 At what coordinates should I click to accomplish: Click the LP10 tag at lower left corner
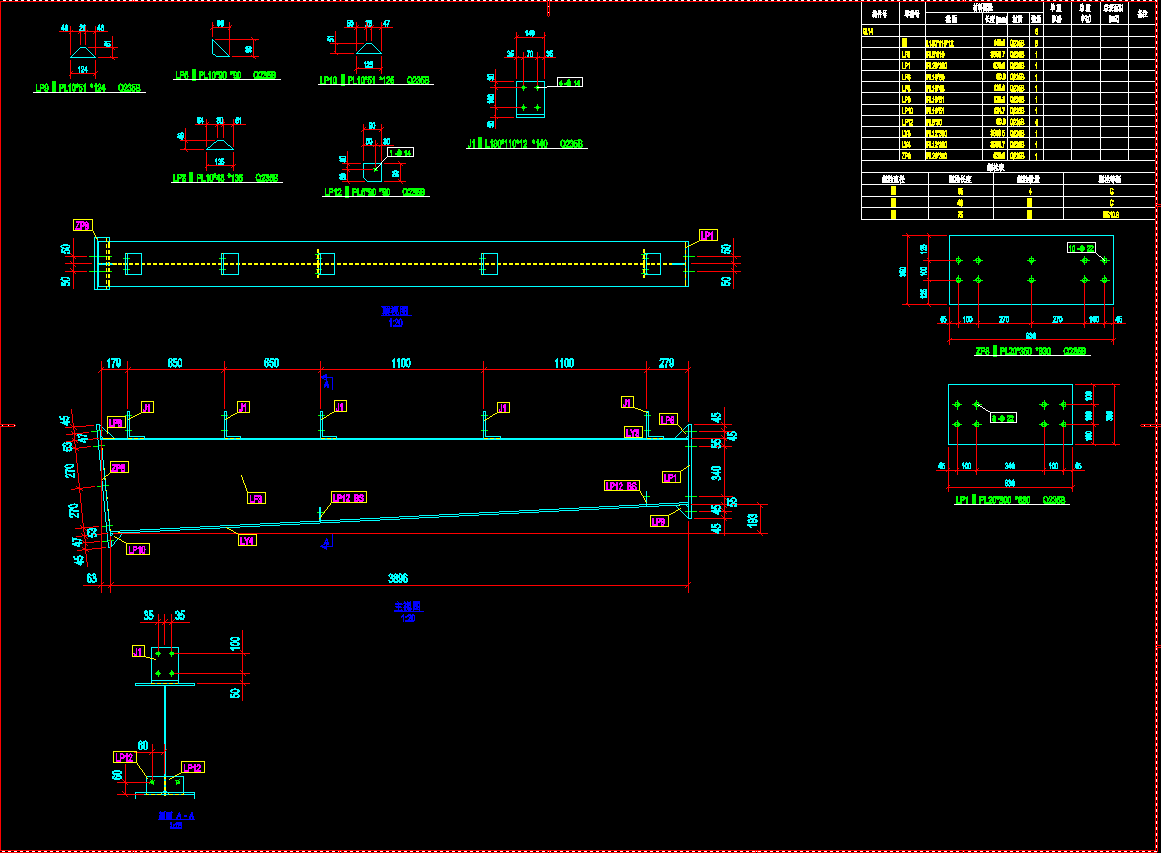pyautogui.click(x=138, y=549)
